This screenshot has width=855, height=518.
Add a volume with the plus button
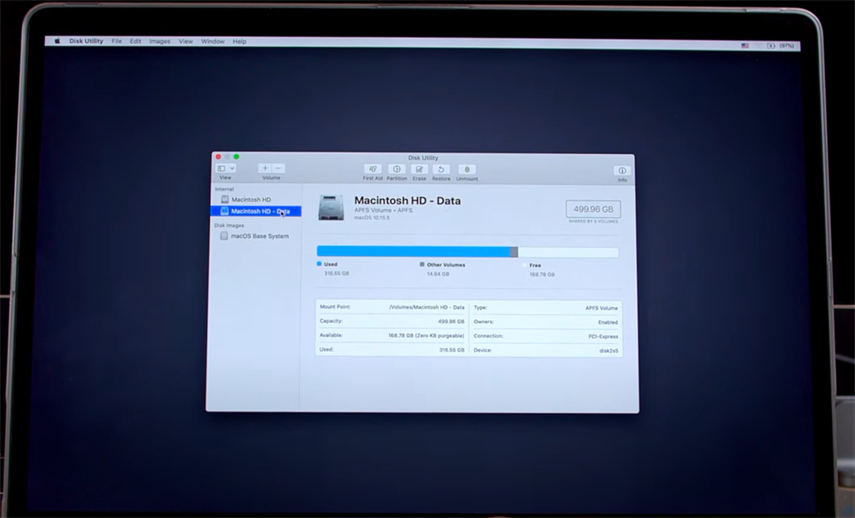pyautogui.click(x=265, y=168)
